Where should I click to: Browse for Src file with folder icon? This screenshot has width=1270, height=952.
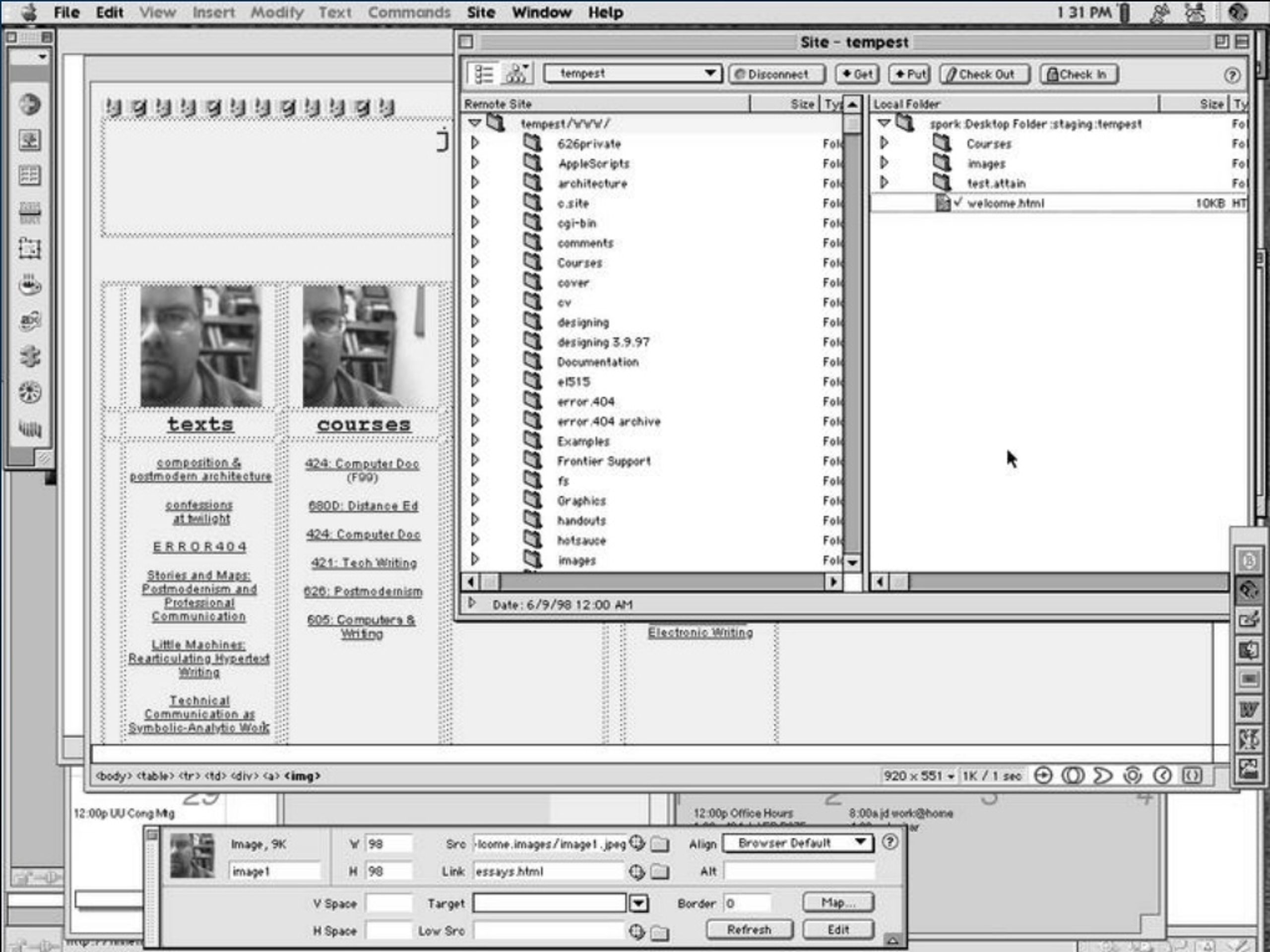pos(660,844)
